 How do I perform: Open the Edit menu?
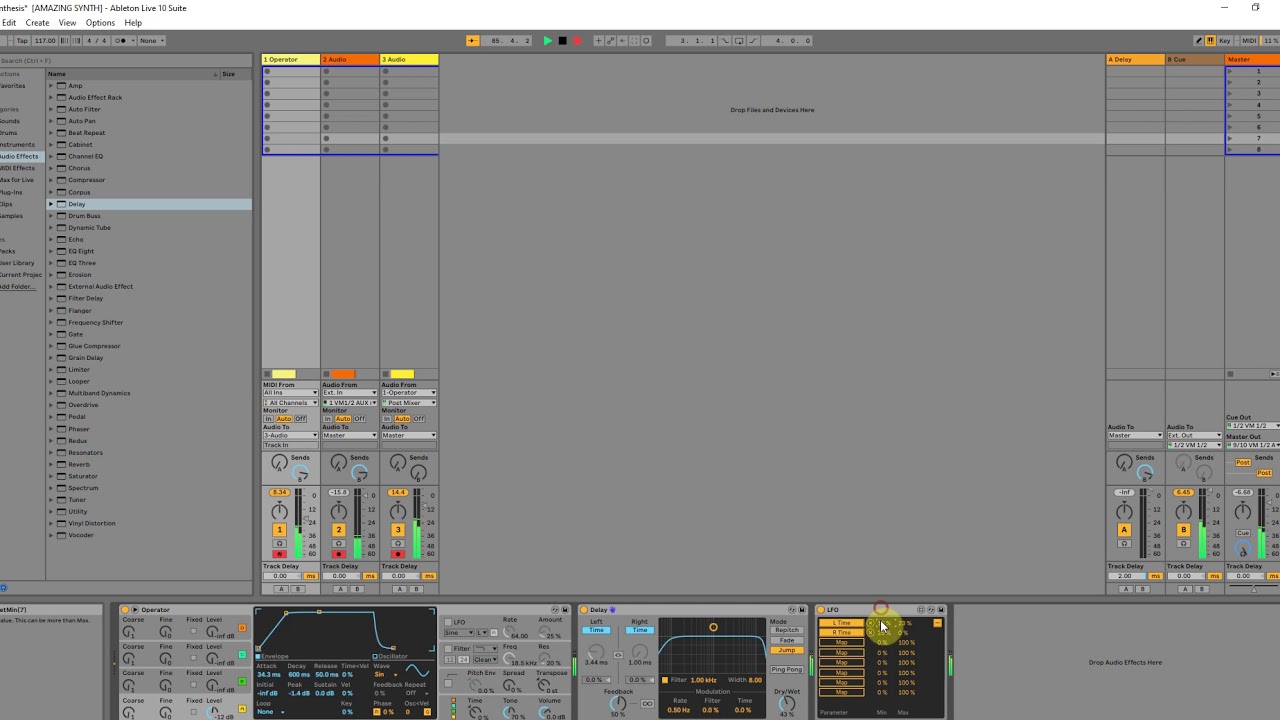coord(8,22)
